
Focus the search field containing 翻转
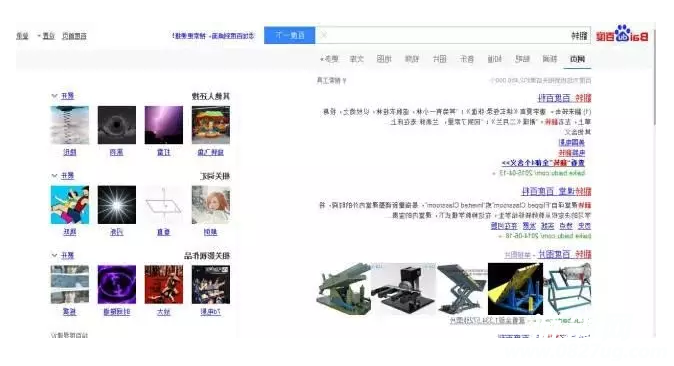coord(453,35)
